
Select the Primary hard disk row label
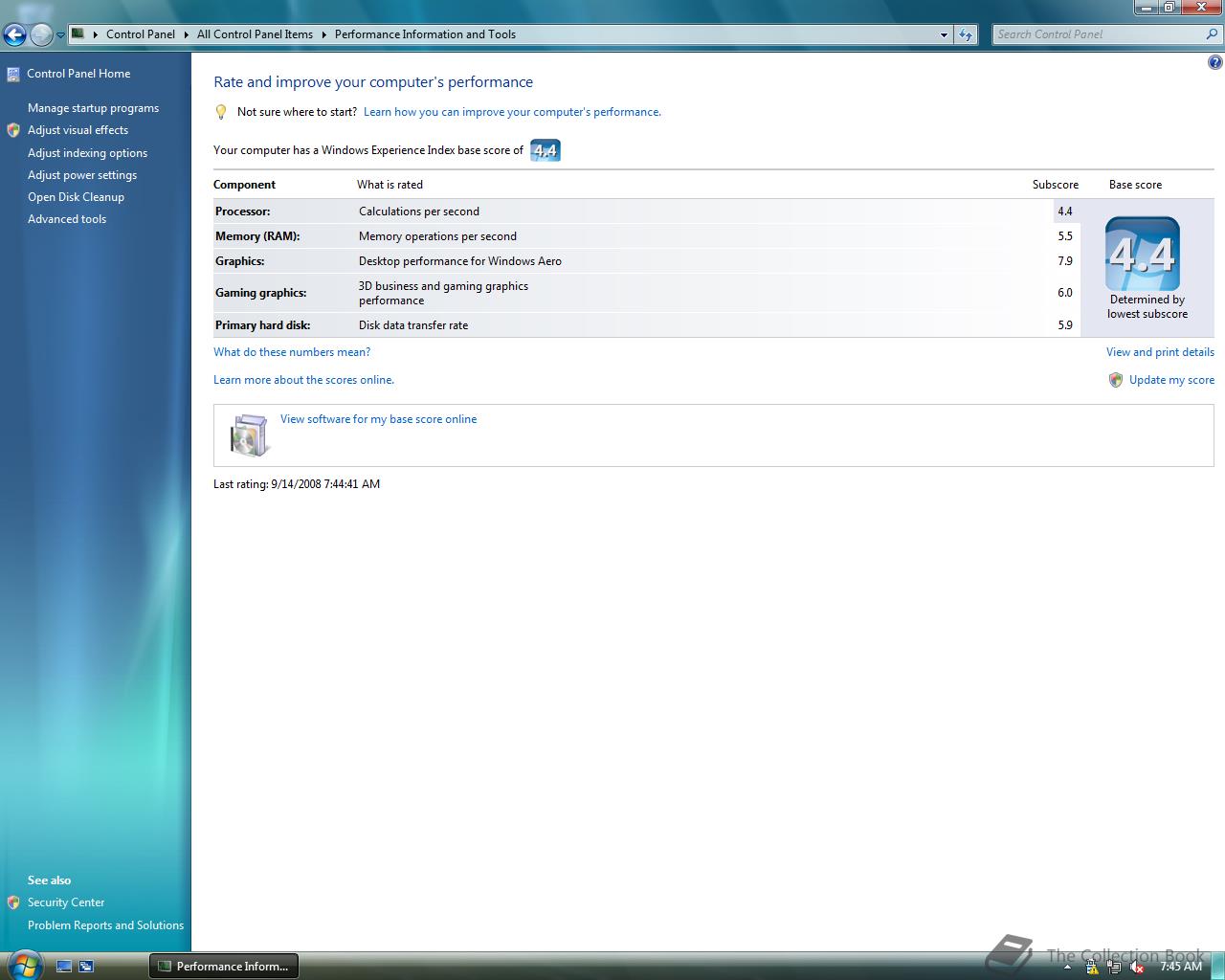263,325
